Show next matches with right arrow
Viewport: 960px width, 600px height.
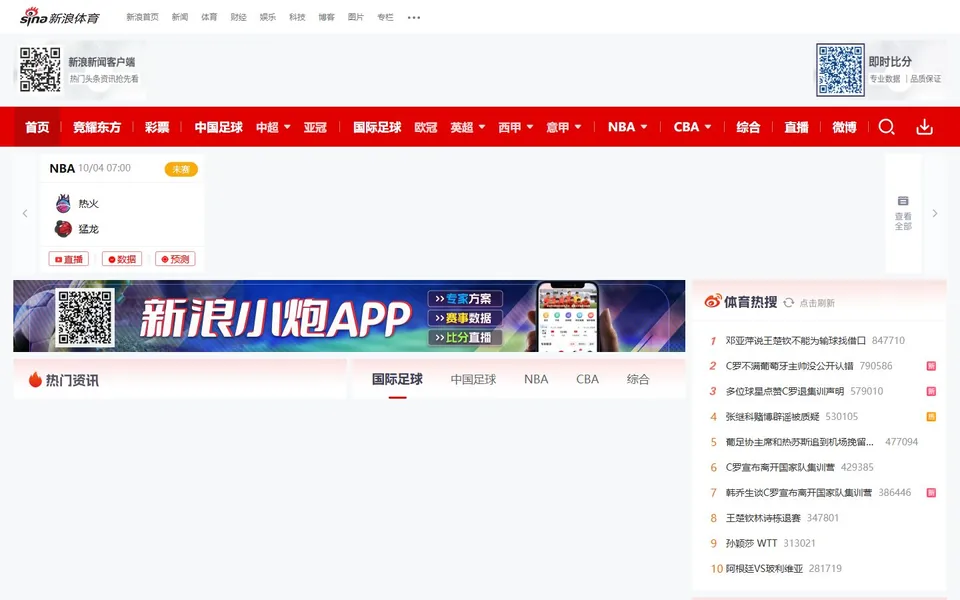(935, 213)
